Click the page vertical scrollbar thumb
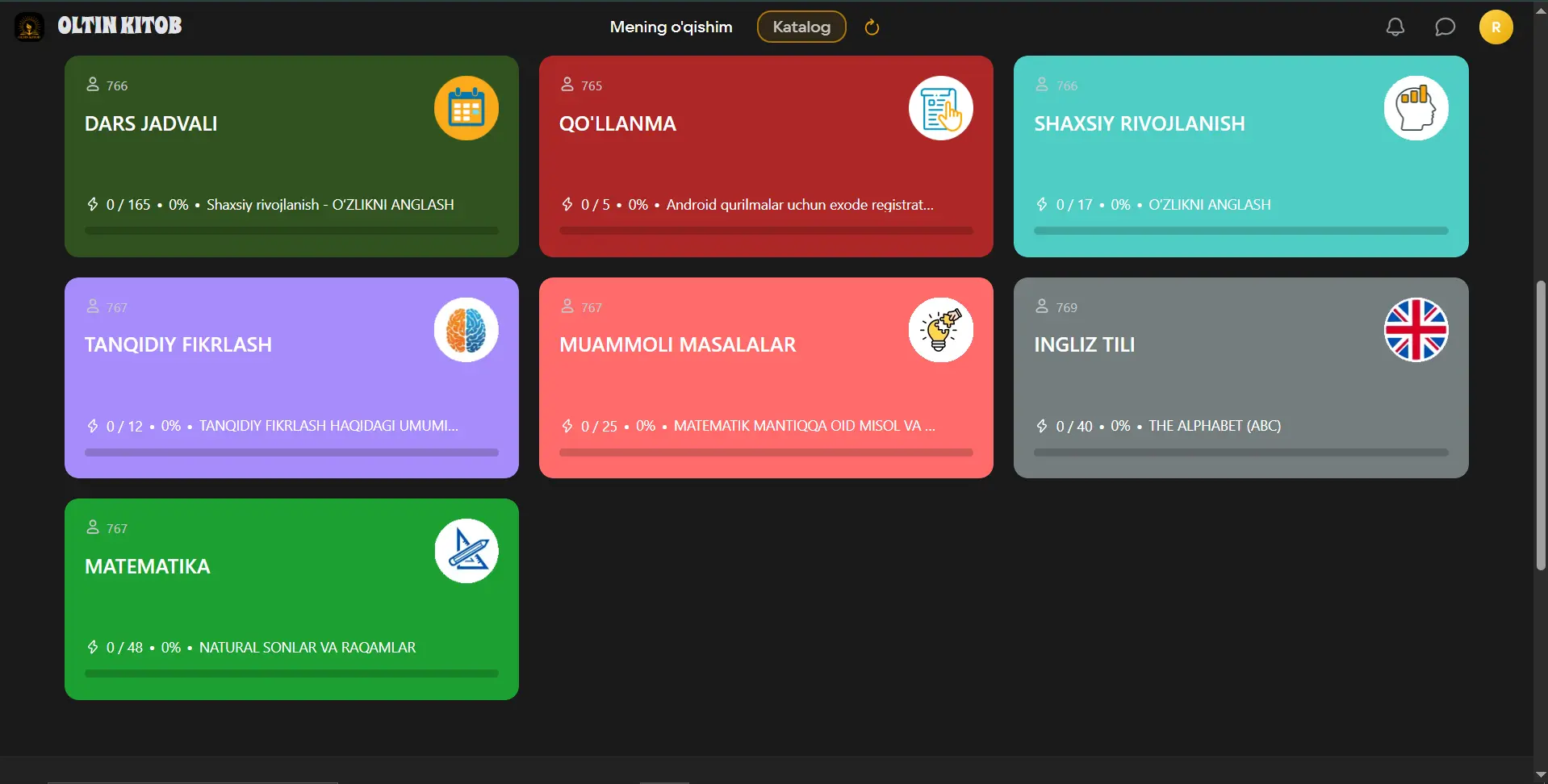Viewport: 1548px width, 784px height. click(x=1541, y=425)
